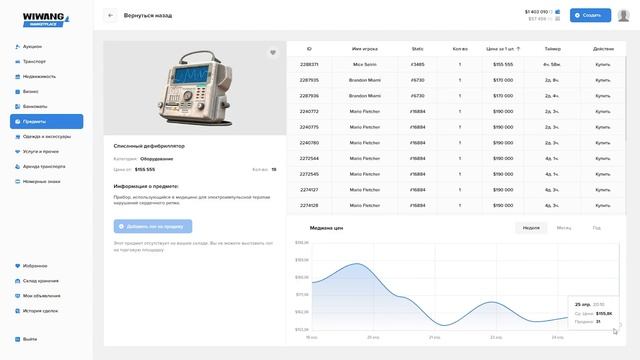This screenshot has width=640, height=360.
Task: Switch chart to Неделя tab
Action: 531,228
